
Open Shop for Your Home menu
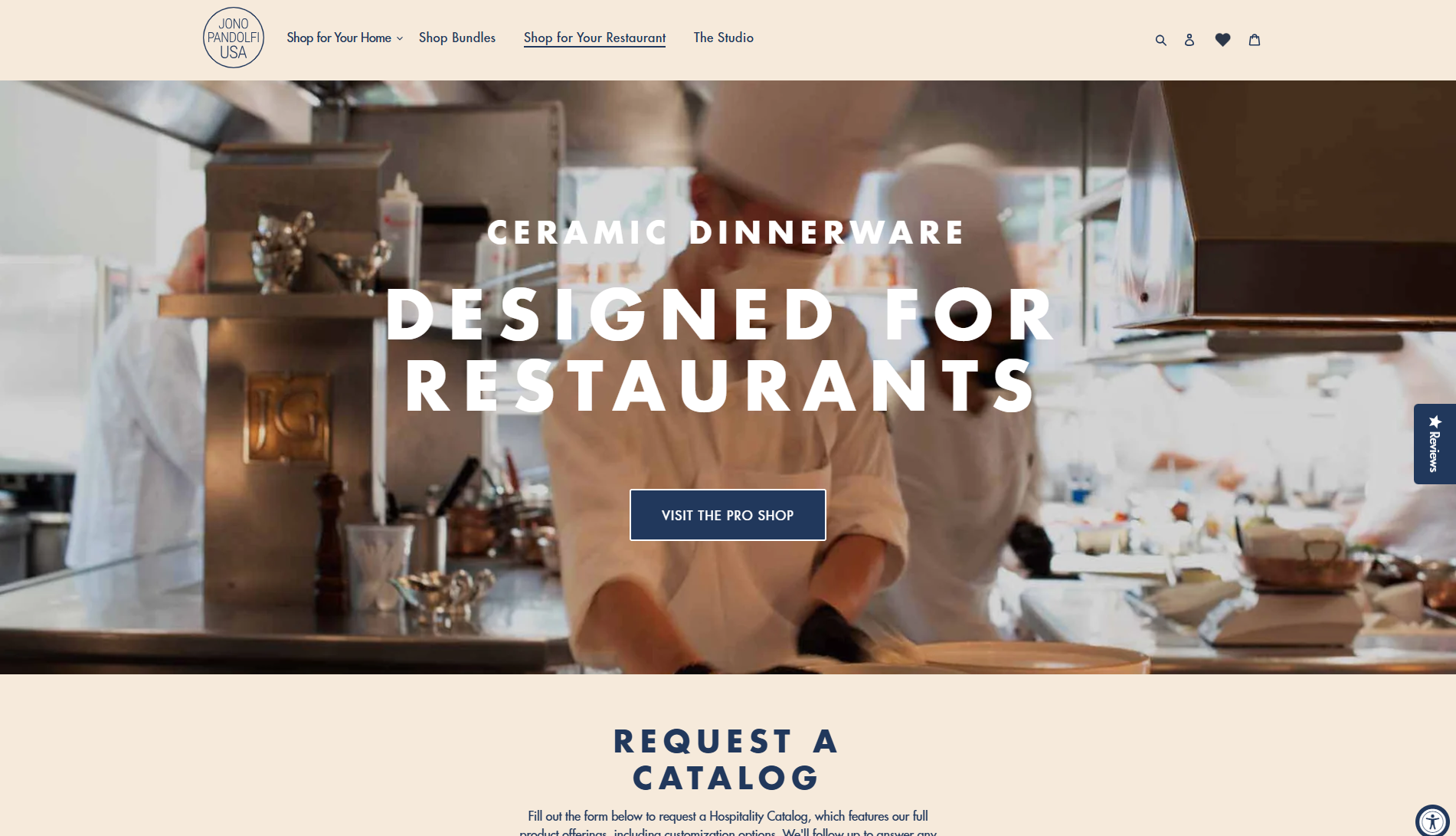coord(339,38)
